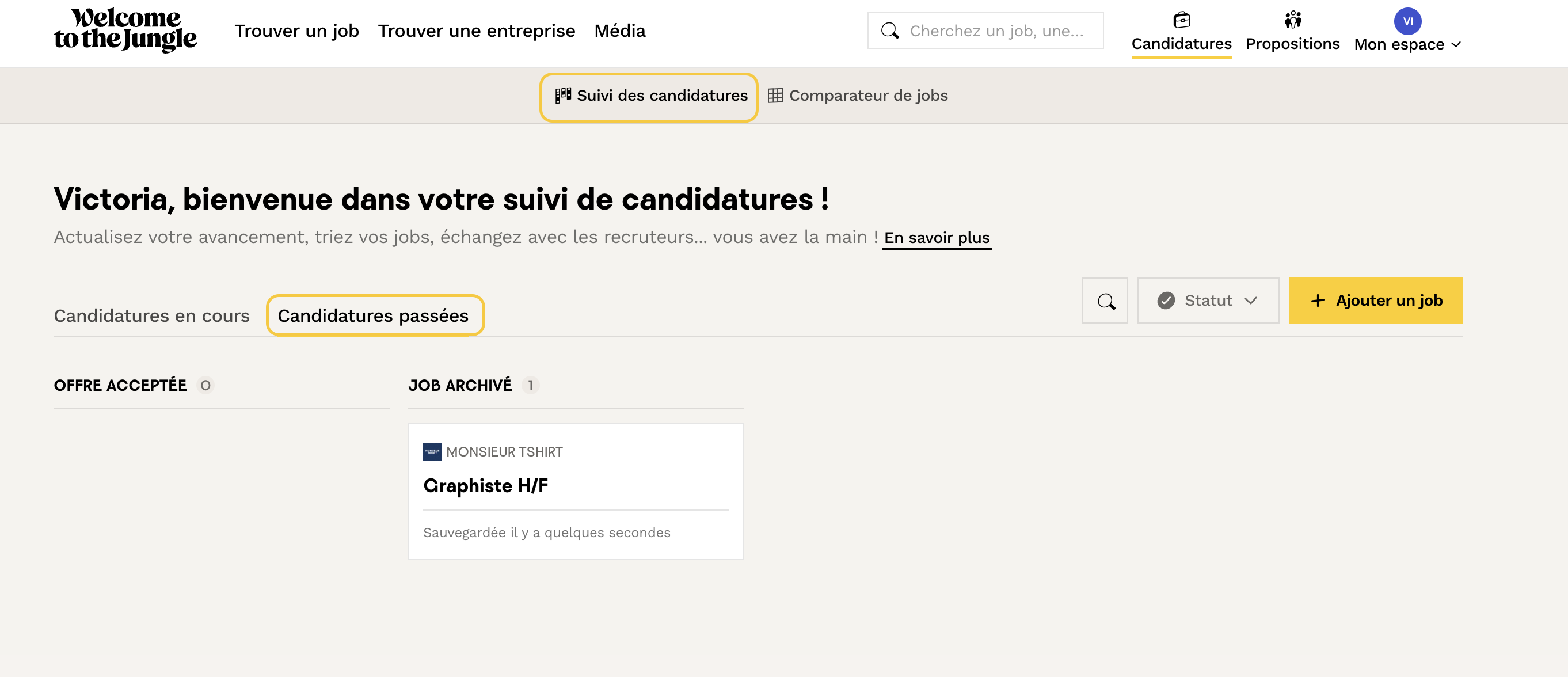This screenshot has height=677, width=1568.
Task: Go to the Média section
Action: tap(619, 31)
